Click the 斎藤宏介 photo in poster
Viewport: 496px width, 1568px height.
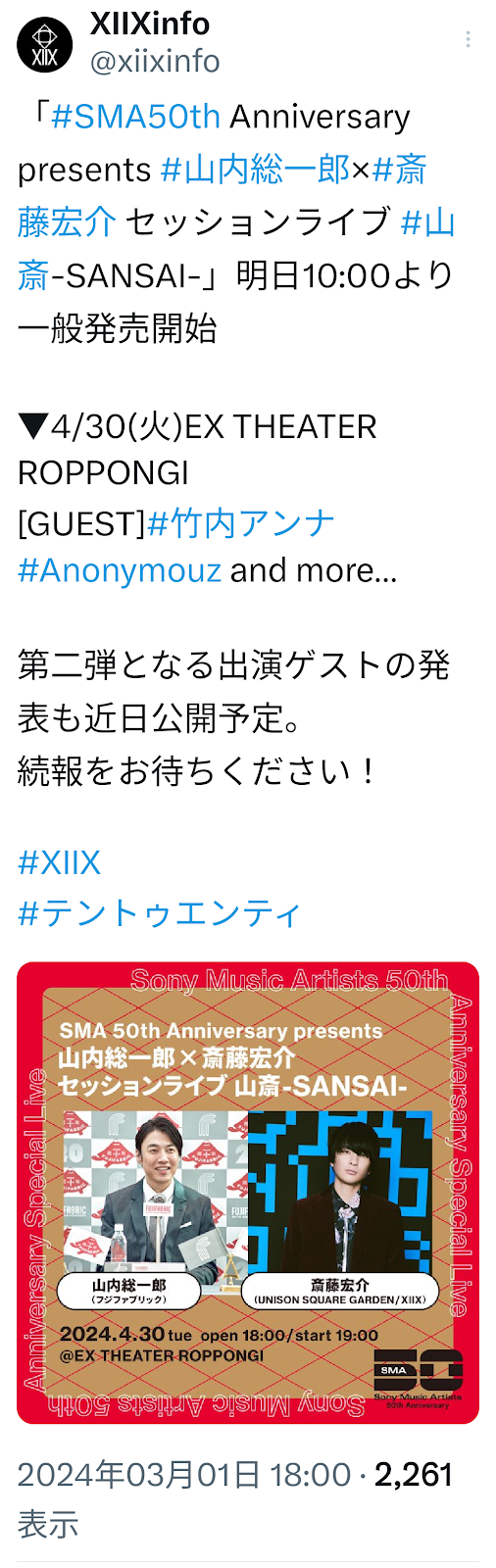coord(340,1191)
